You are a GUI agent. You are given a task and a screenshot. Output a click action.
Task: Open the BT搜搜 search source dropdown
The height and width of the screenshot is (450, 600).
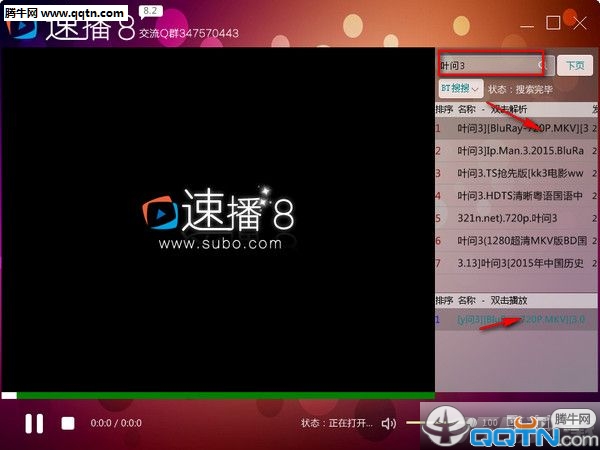click(460, 89)
